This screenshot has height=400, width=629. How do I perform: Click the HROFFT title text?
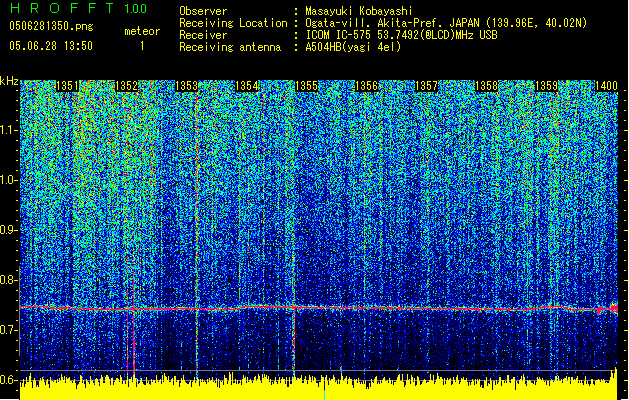[60, 9]
